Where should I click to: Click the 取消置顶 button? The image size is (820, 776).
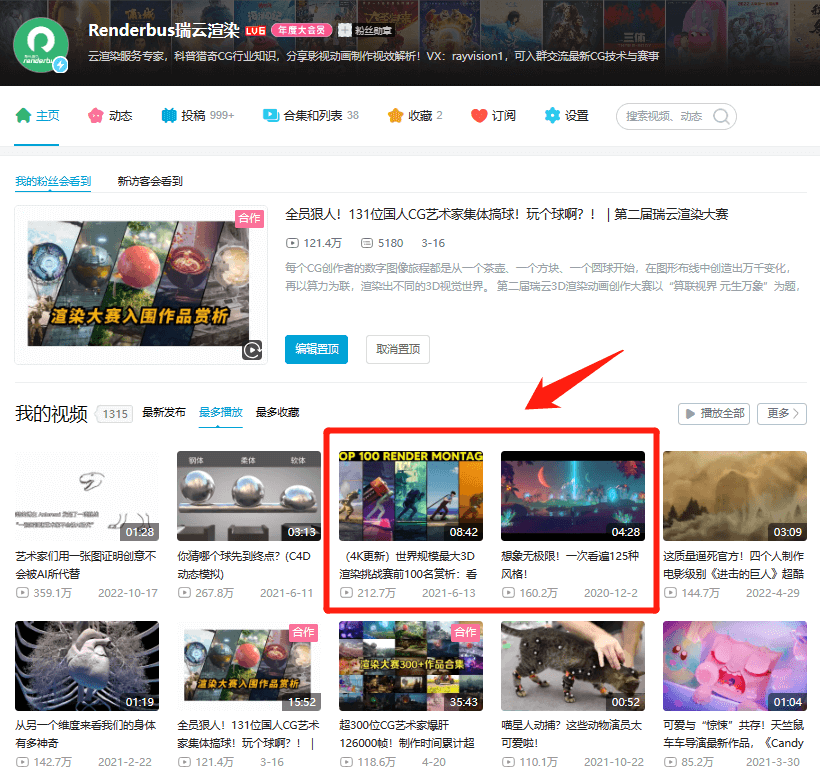click(398, 349)
